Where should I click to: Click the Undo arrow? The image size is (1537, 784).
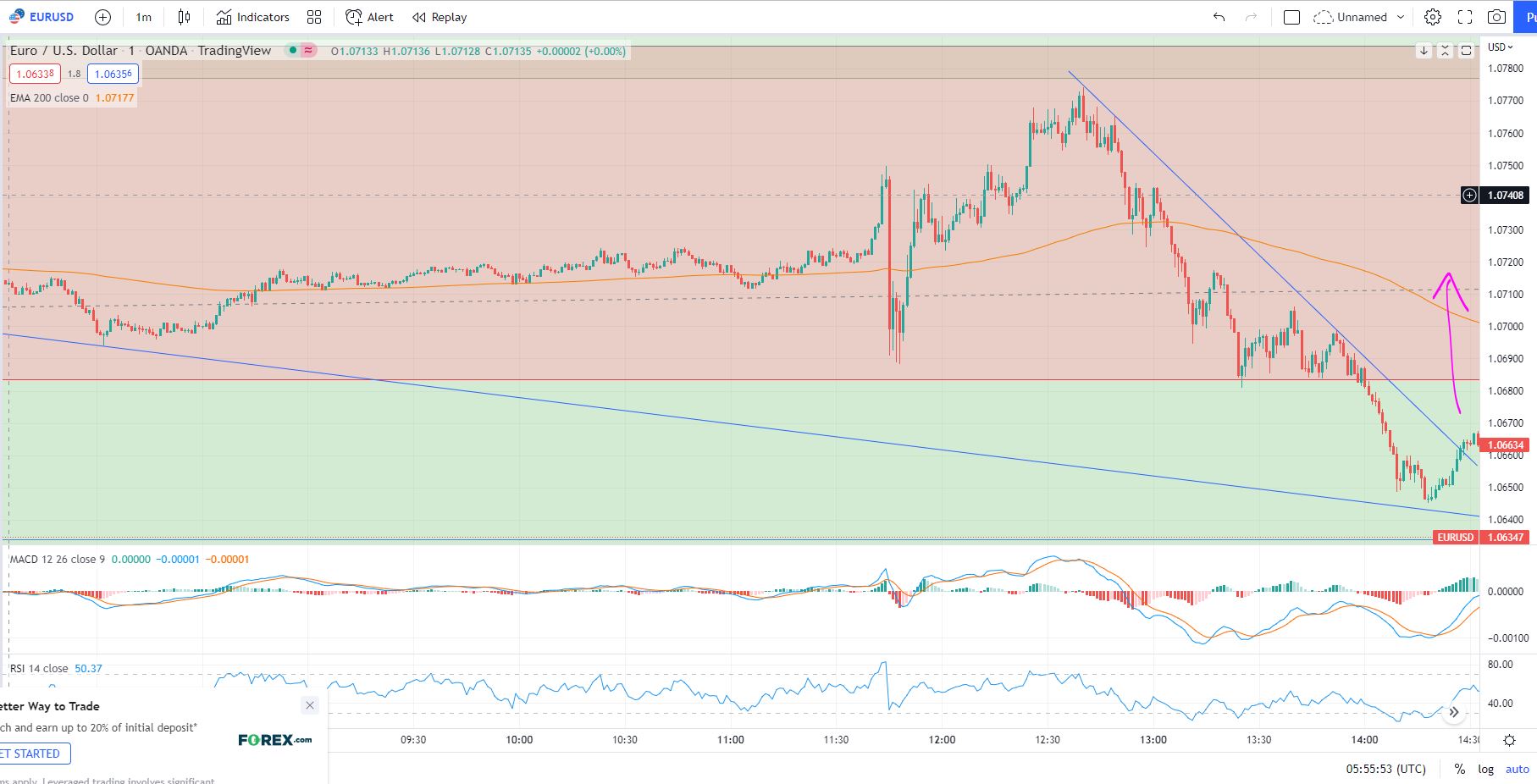(x=1219, y=17)
